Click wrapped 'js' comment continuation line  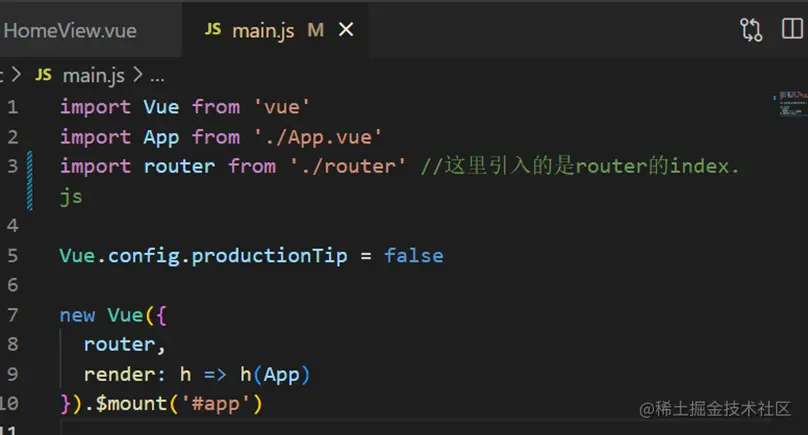(x=71, y=197)
